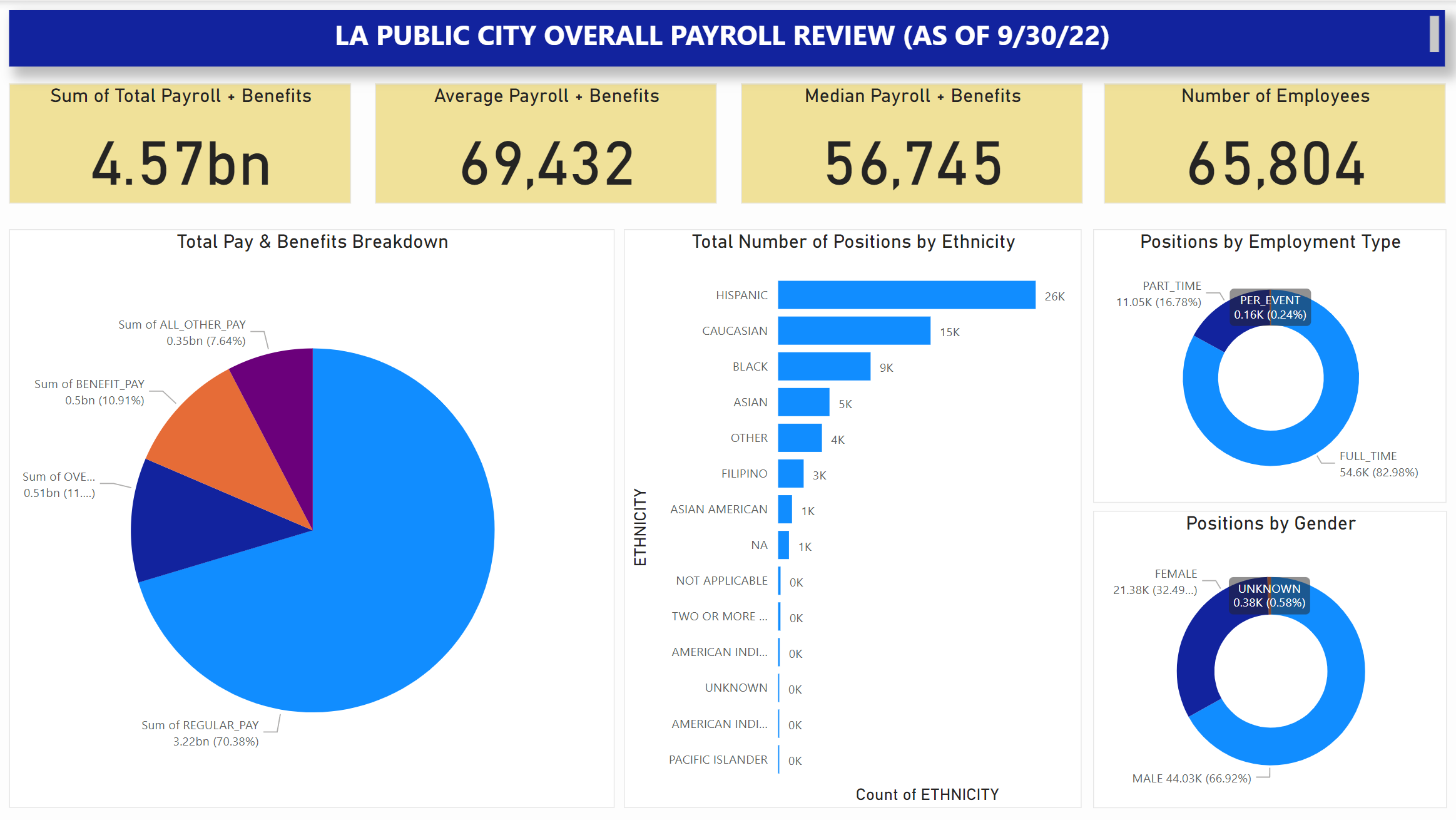Select the Sum of Total Payroll 4.57bn card
1456x820 pixels.
coord(180,143)
